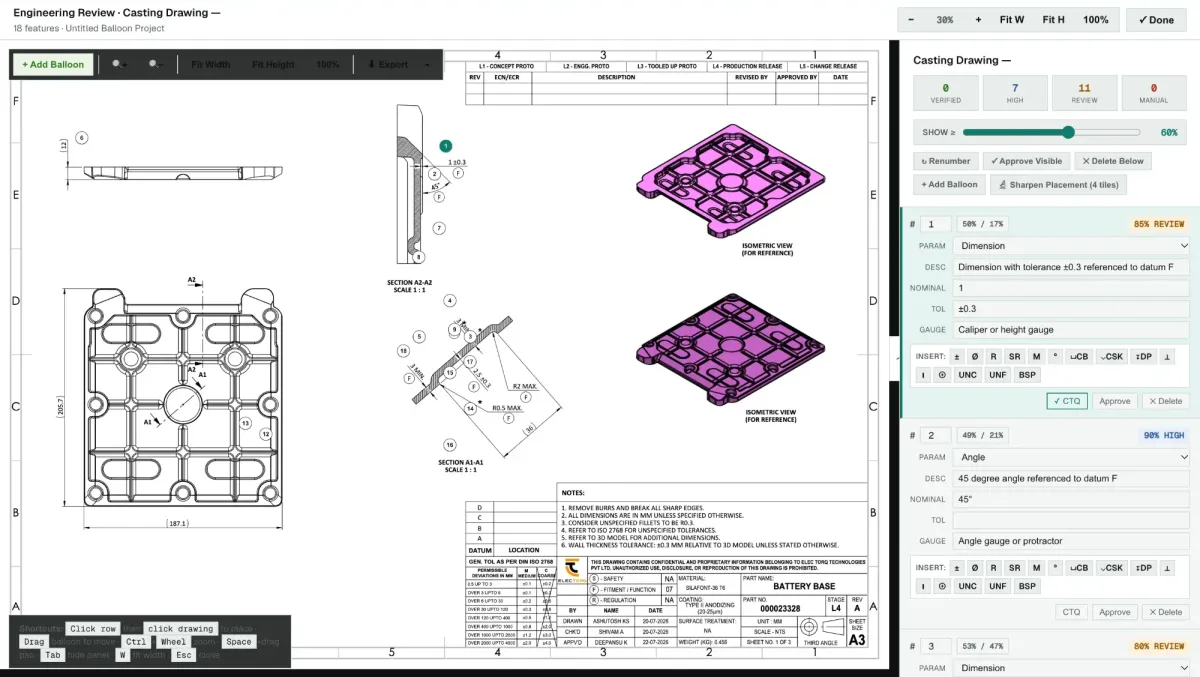Image resolution: width=1200 pixels, height=677 pixels.
Task: Click + Add Balloon in the side panel
Action: click(949, 185)
